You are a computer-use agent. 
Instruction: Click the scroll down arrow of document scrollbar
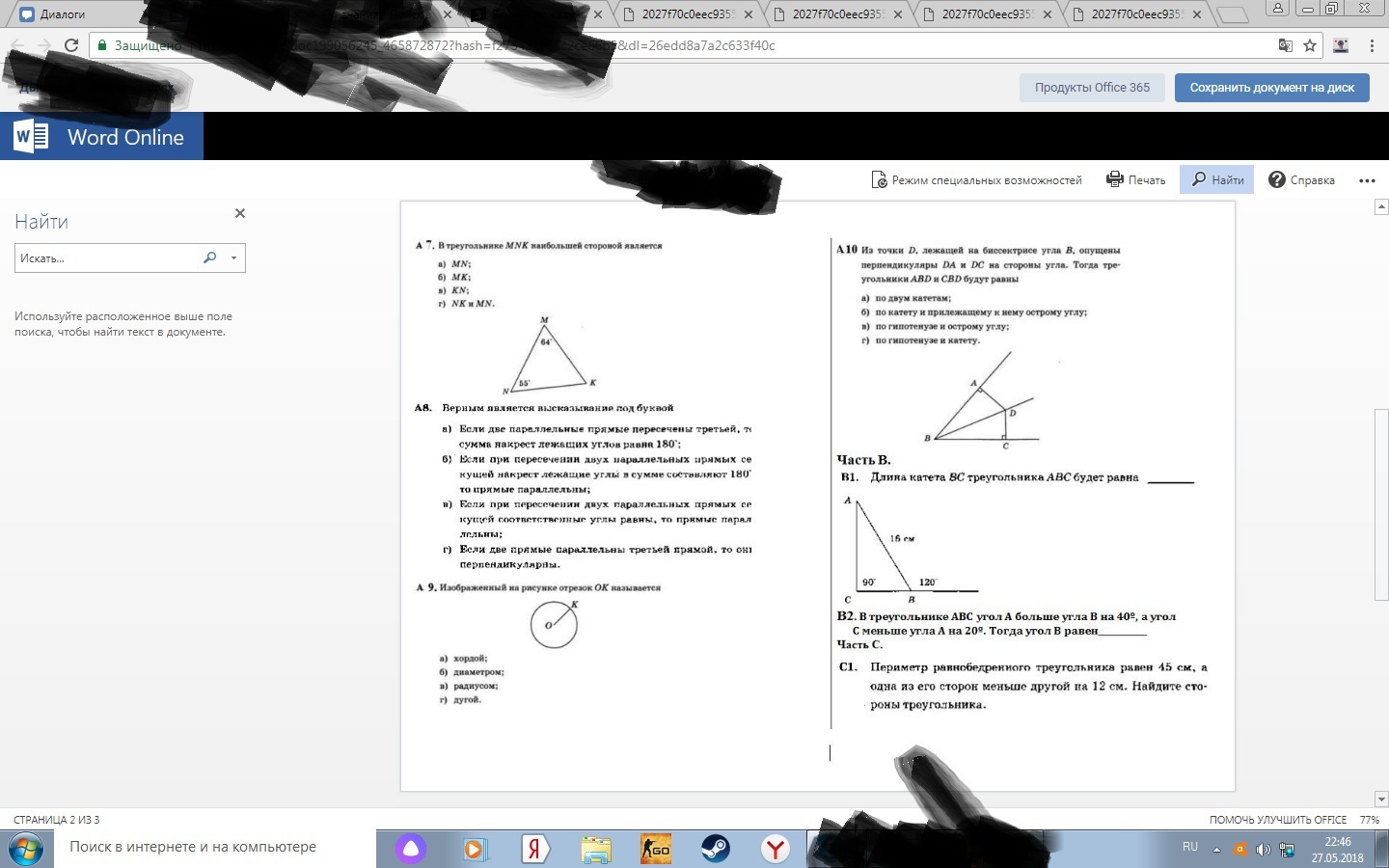click(1381, 800)
